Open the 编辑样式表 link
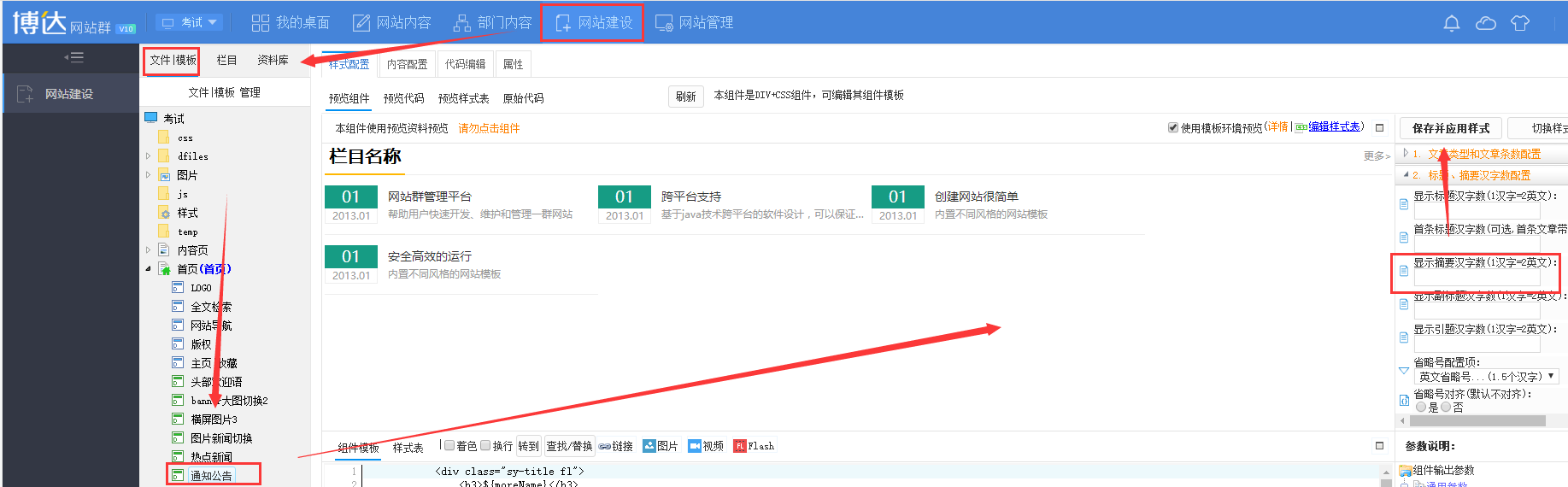The image size is (1568, 487). pos(1334,127)
